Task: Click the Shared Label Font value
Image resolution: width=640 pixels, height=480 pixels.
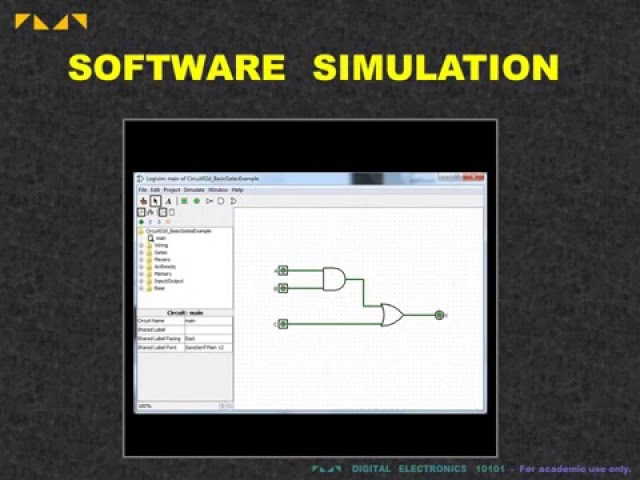Action: (209, 348)
